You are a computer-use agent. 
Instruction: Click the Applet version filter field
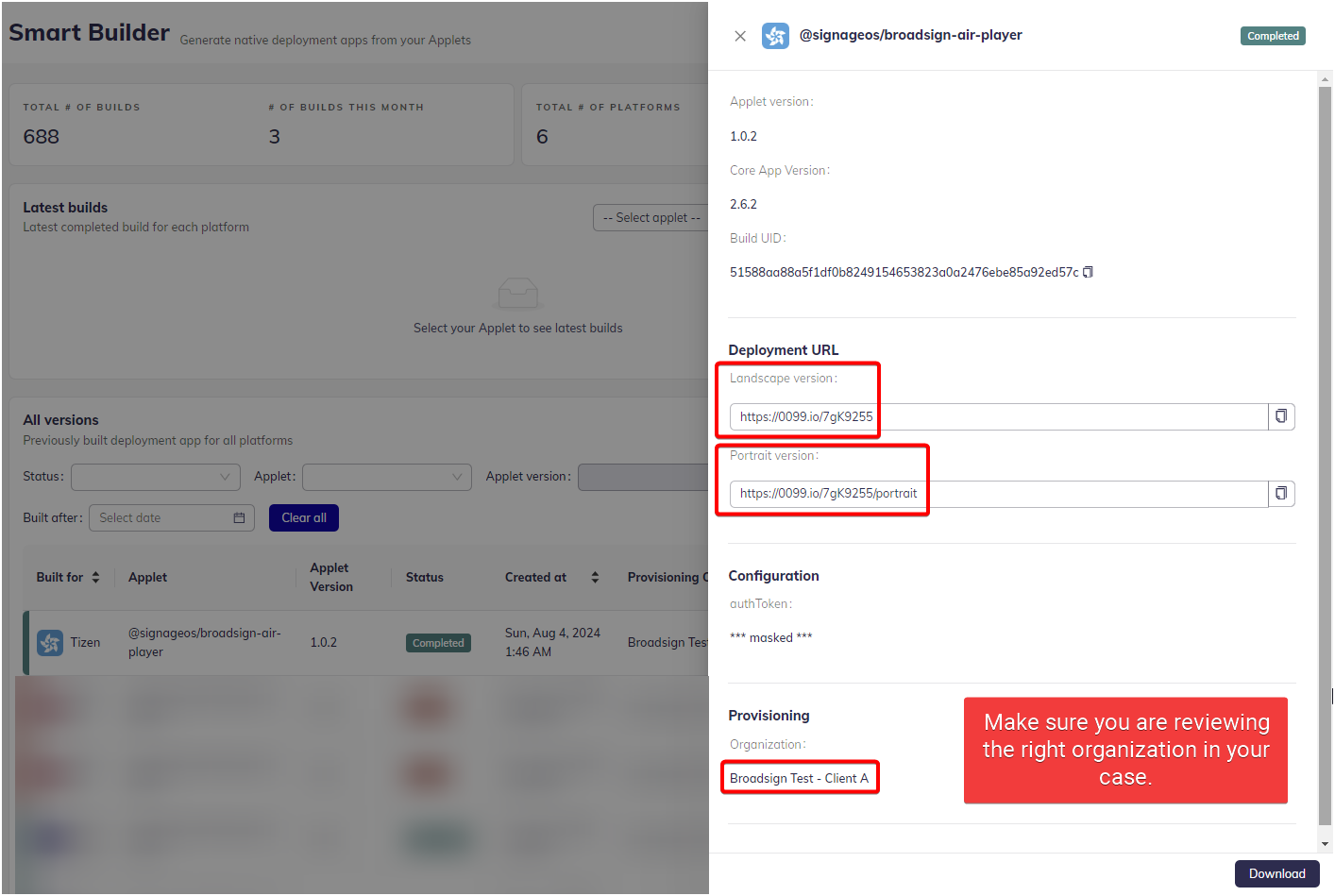pyautogui.click(x=642, y=477)
